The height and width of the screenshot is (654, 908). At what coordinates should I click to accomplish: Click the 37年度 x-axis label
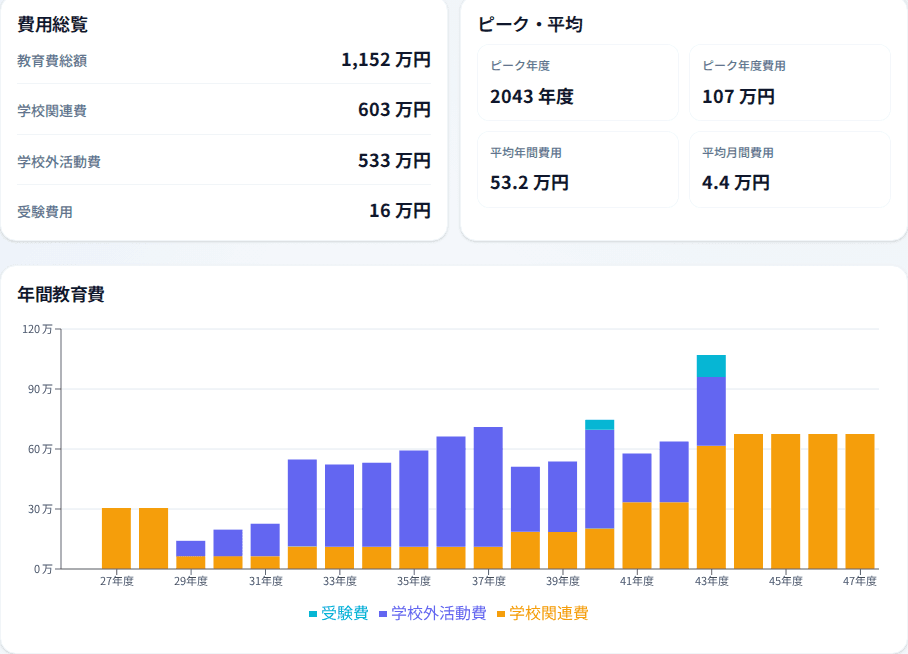[488, 581]
